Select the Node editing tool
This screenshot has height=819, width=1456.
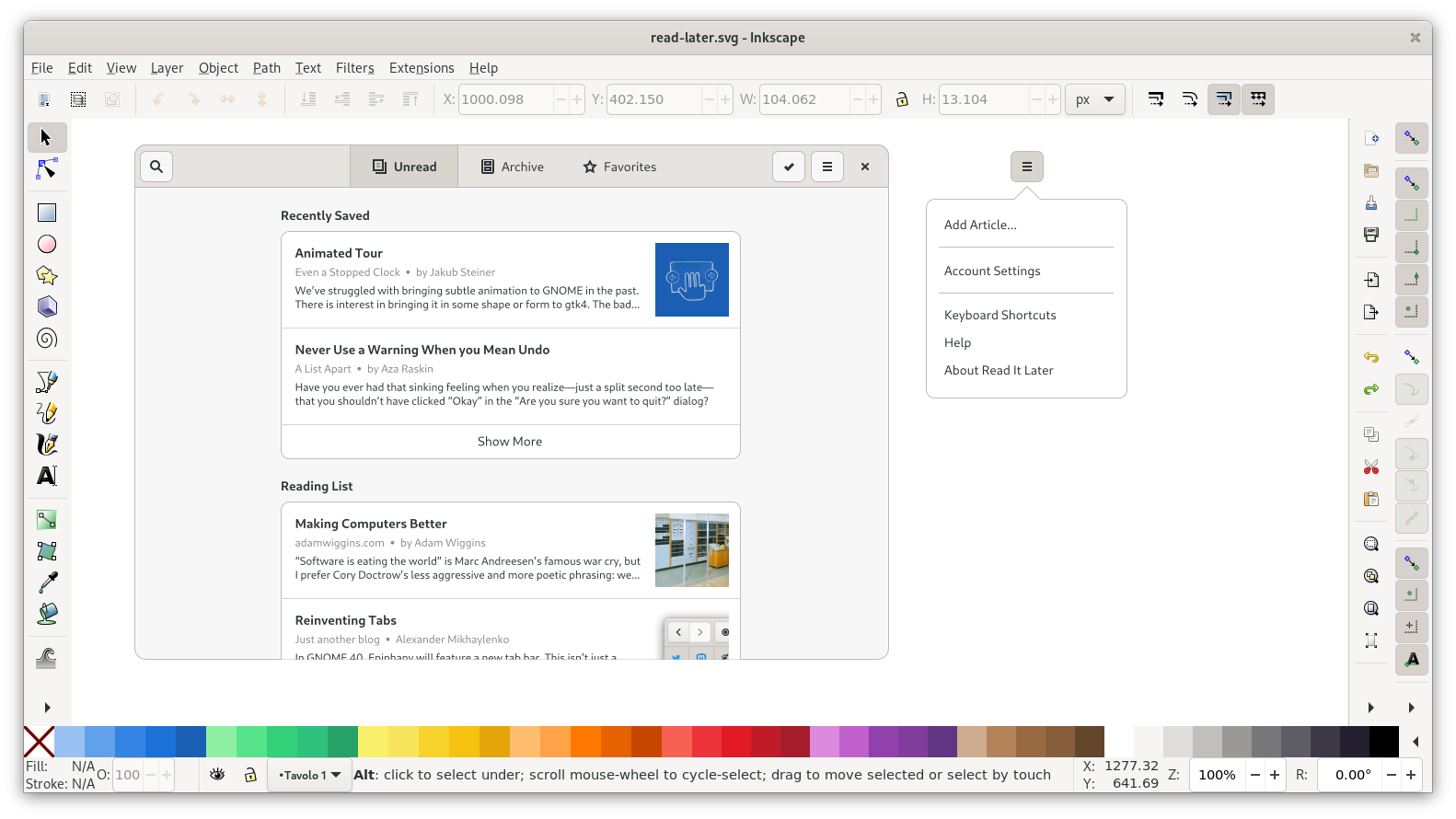47,169
